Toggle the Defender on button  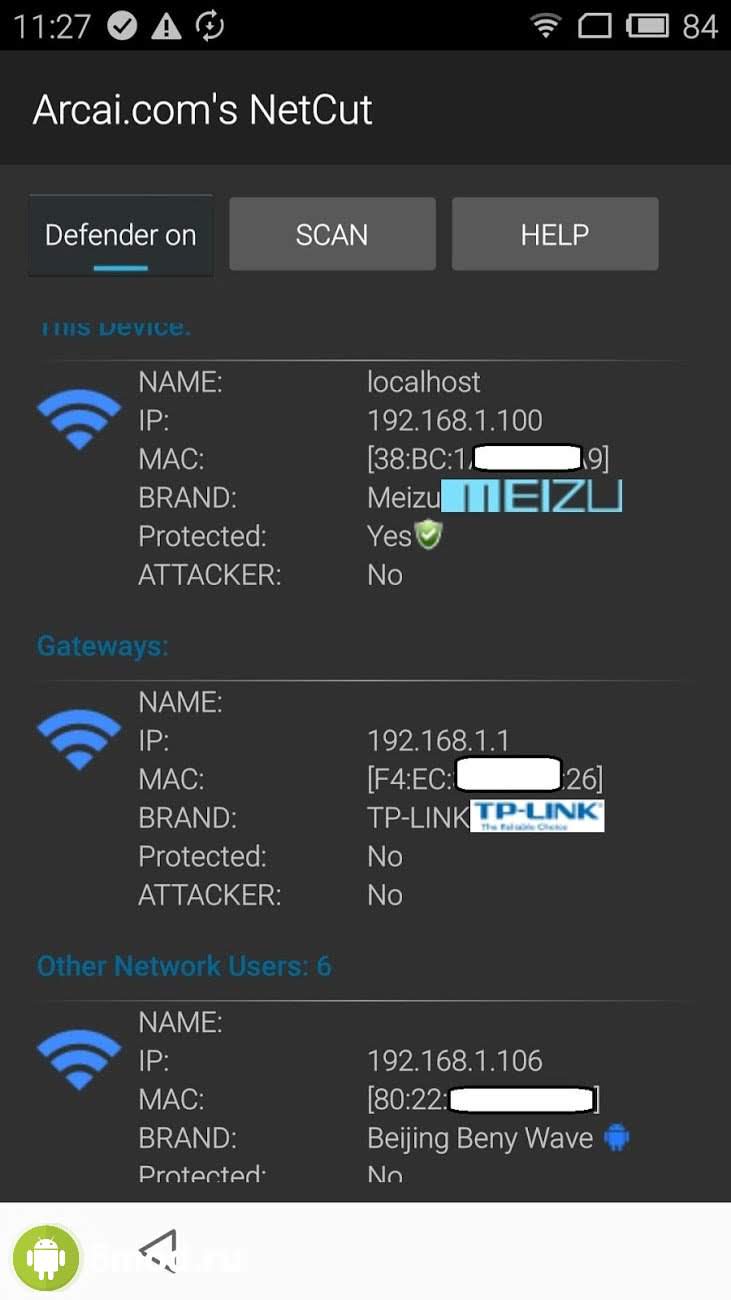pos(121,235)
